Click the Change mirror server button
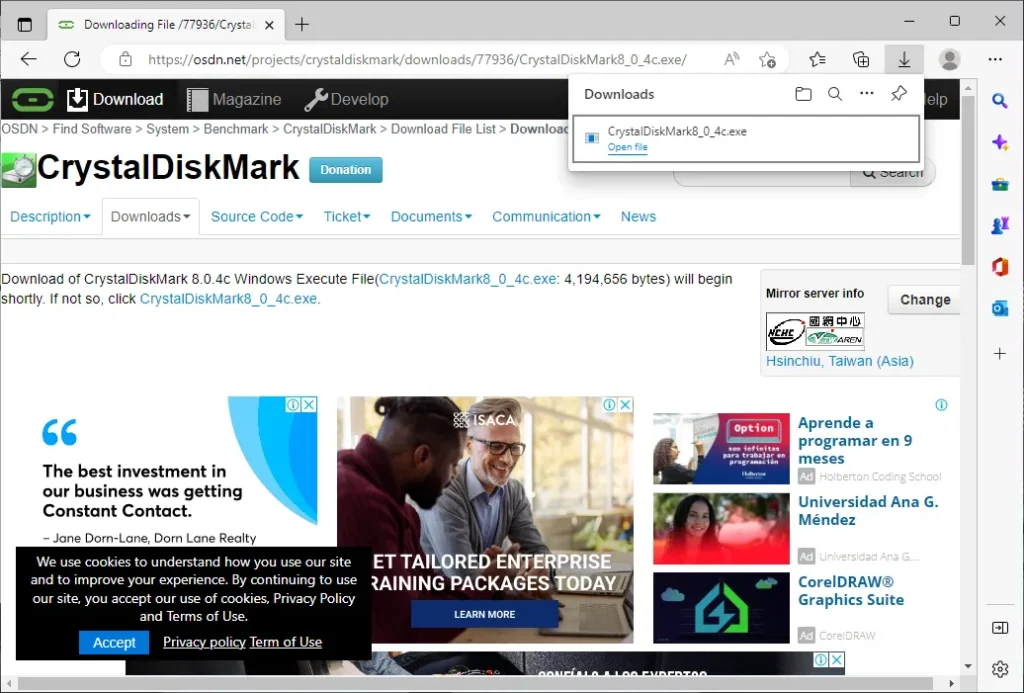1024x693 pixels. click(924, 300)
